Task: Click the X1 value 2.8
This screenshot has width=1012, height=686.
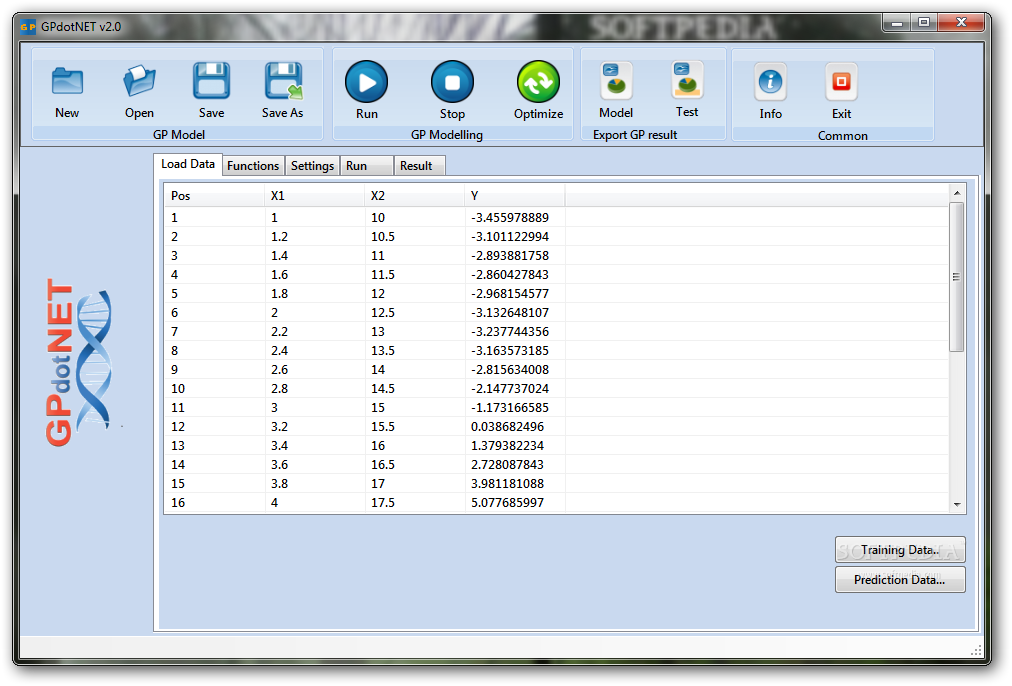Action: (279, 388)
